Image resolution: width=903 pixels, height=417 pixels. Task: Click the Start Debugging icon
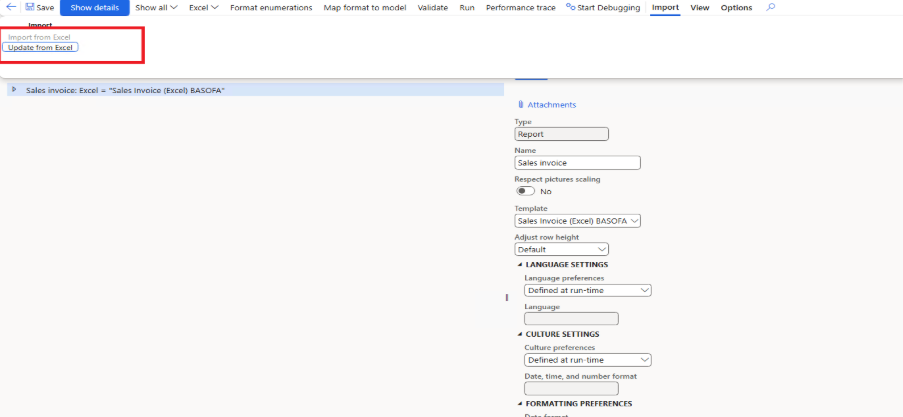point(570,7)
